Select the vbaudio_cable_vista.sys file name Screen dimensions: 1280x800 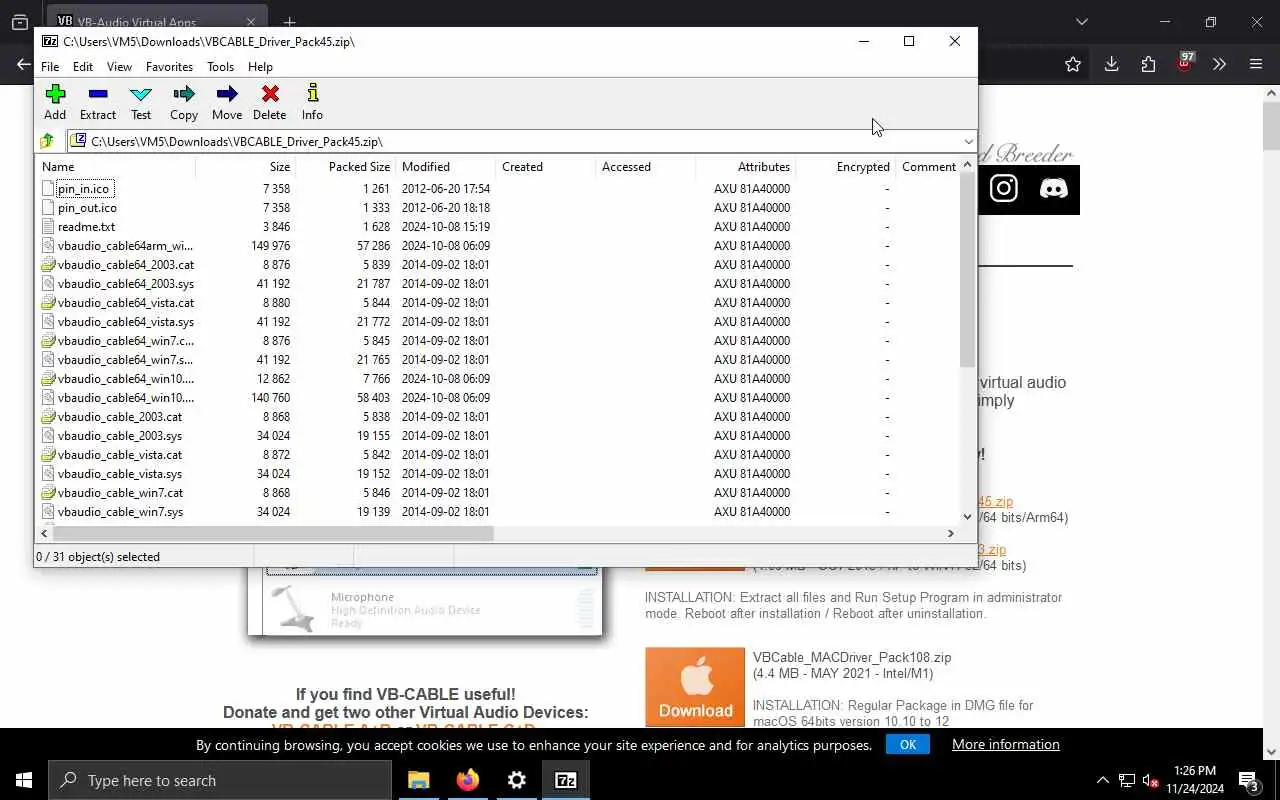(120, 473)
